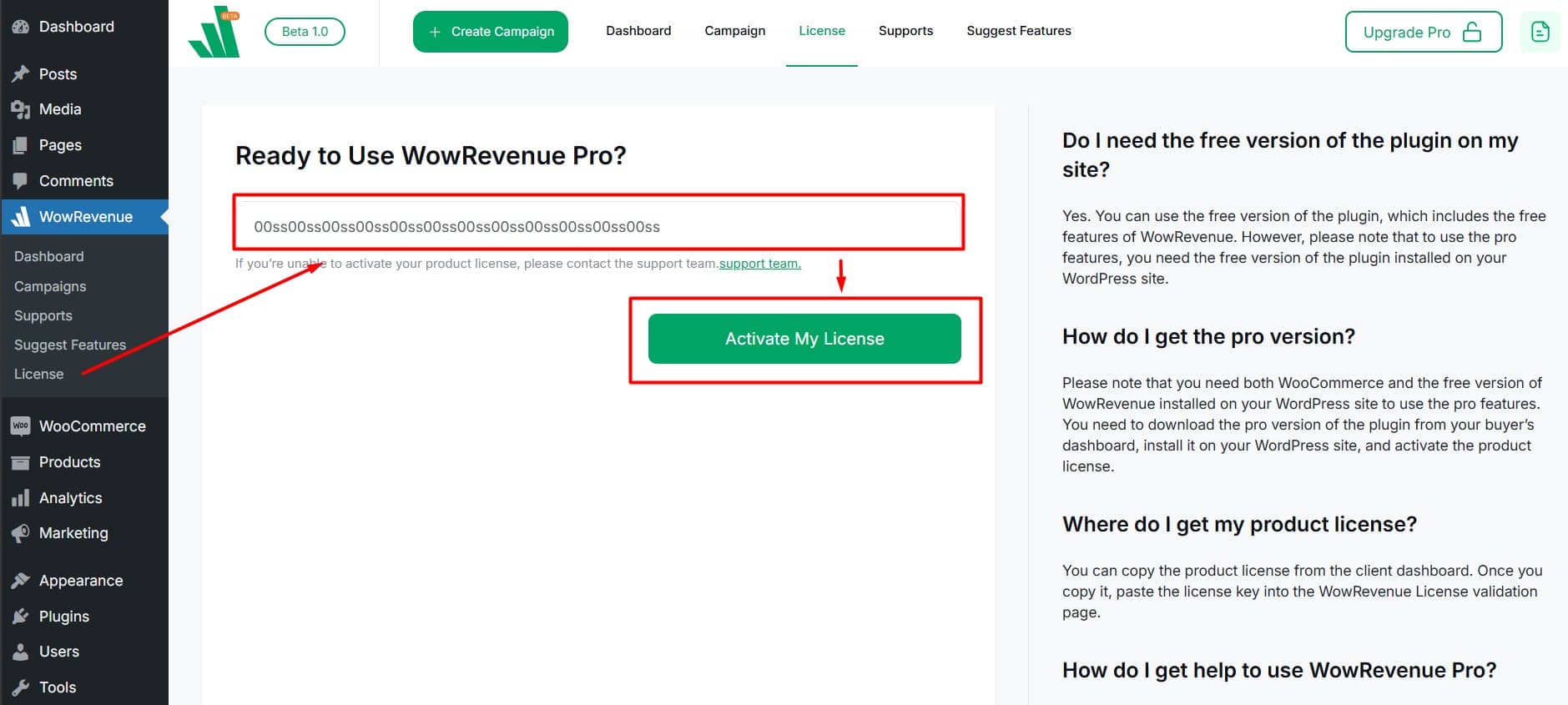Click the Beta 1.0 badge
1568x705 pixels.
305,32
